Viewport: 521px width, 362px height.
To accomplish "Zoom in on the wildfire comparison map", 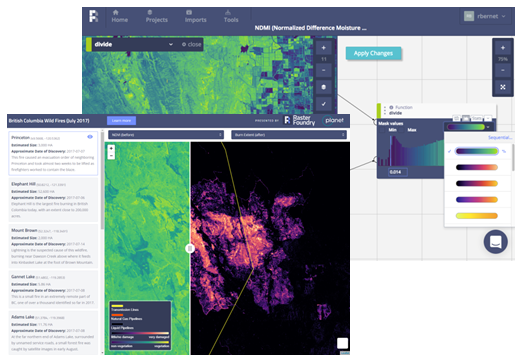I will 111,148.
